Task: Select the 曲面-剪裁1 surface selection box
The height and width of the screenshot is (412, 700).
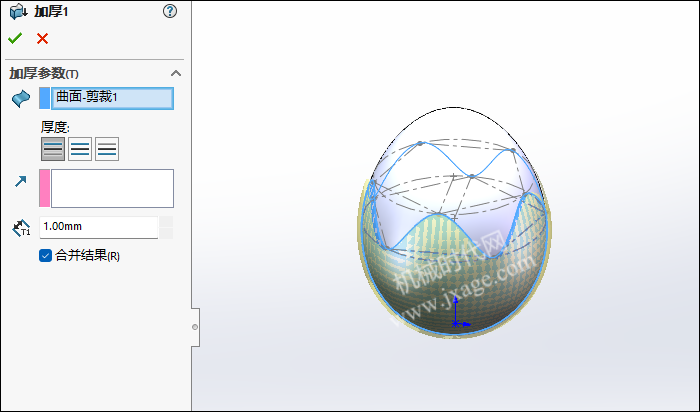Action: (x=112, y=98)
